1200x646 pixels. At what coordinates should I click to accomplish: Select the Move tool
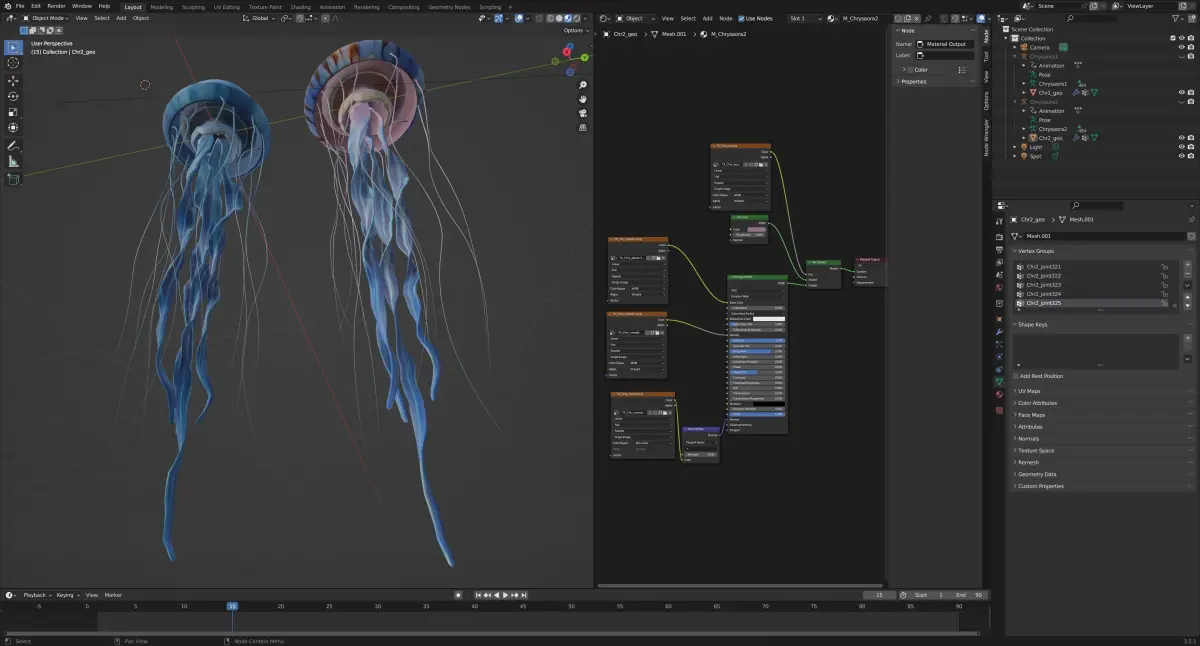(14, 81)
